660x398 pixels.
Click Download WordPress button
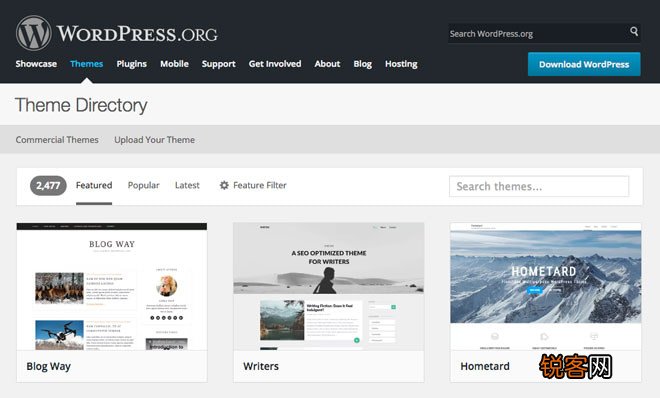584,64
